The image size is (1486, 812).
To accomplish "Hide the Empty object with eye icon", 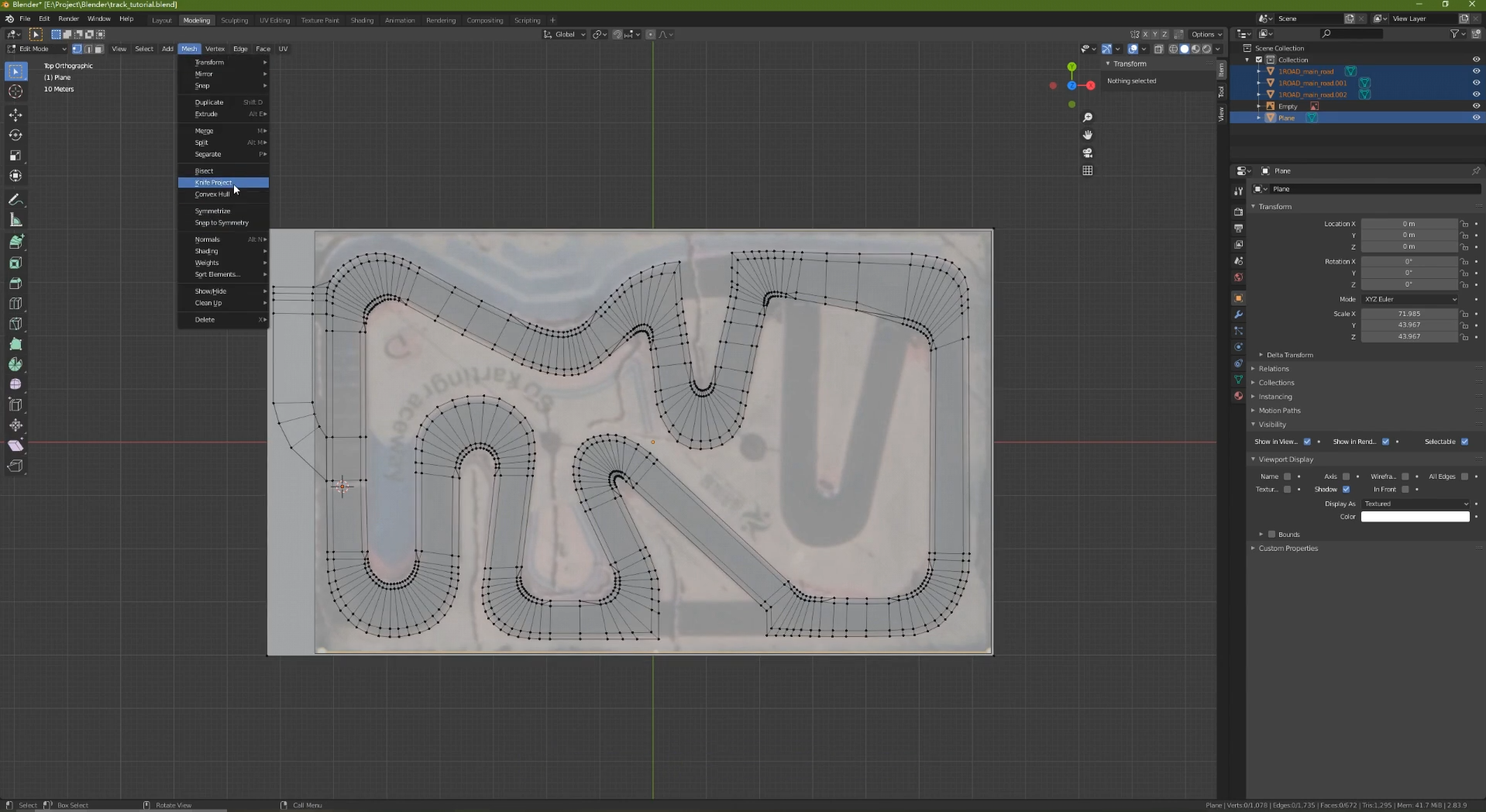I will (1476, 106).
